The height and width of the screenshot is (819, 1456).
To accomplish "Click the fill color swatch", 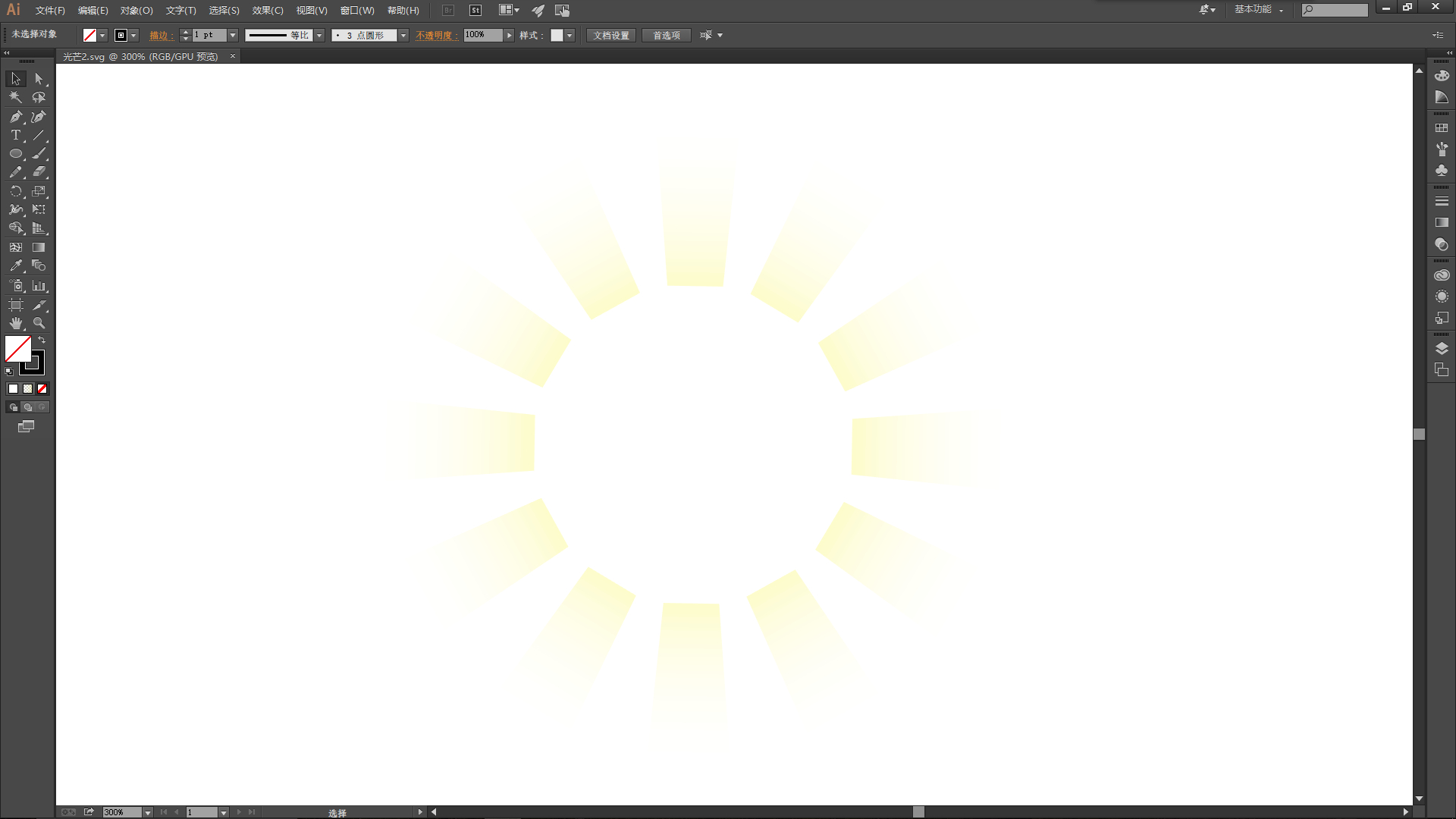I will [17, 349].
